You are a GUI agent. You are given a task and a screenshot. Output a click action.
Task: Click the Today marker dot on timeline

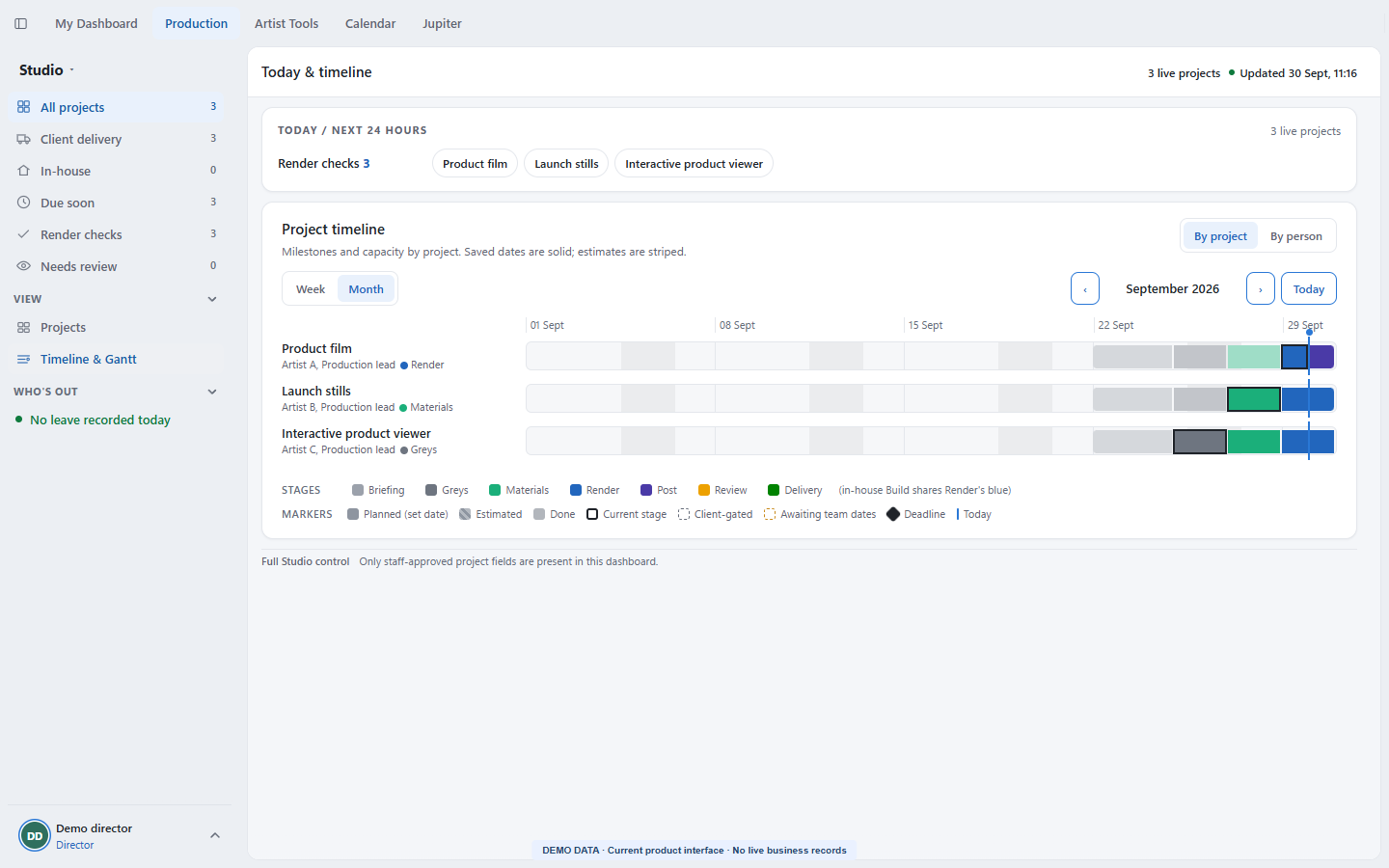(x=1309, y=332)
